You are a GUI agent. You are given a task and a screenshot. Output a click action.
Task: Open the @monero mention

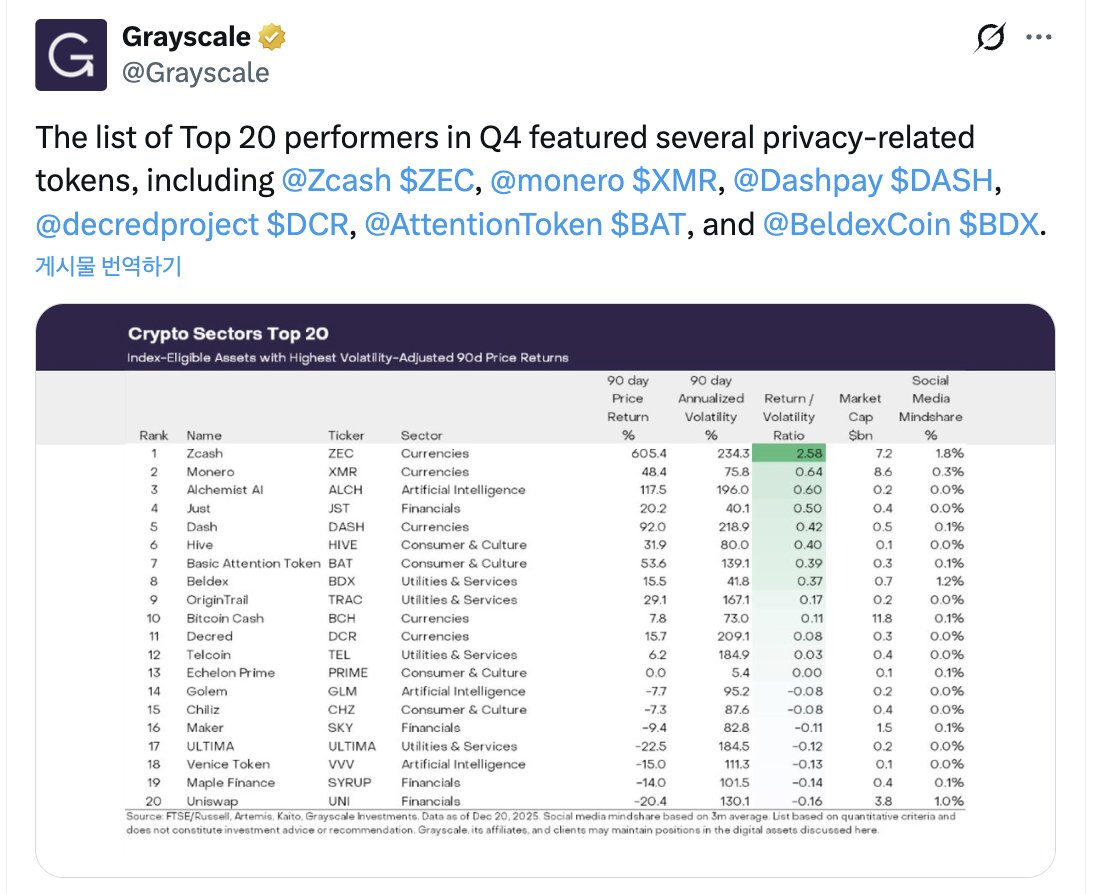tap(543, 181)
